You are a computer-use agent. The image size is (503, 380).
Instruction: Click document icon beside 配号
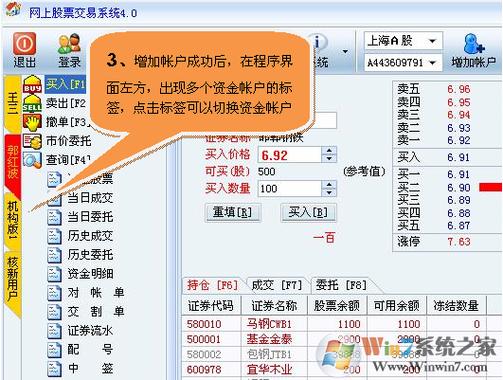pyautogui.click(x=54, y=350)
